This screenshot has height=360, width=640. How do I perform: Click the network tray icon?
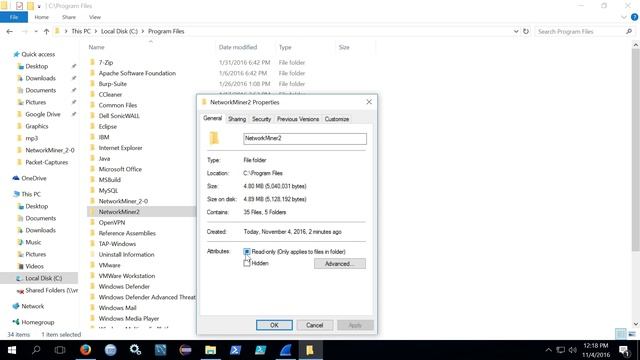point(561,350)
